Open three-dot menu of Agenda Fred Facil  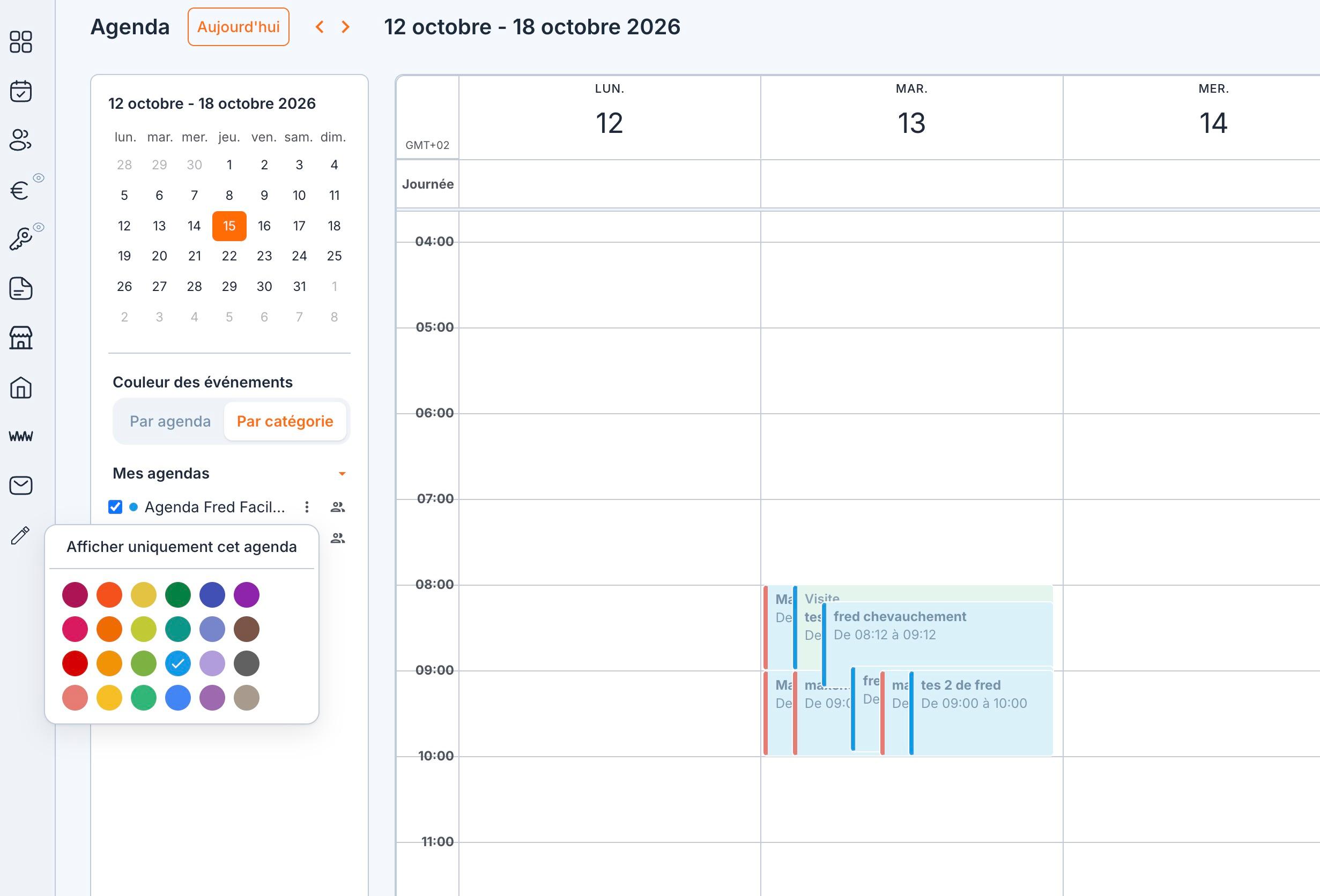[307, 506]
